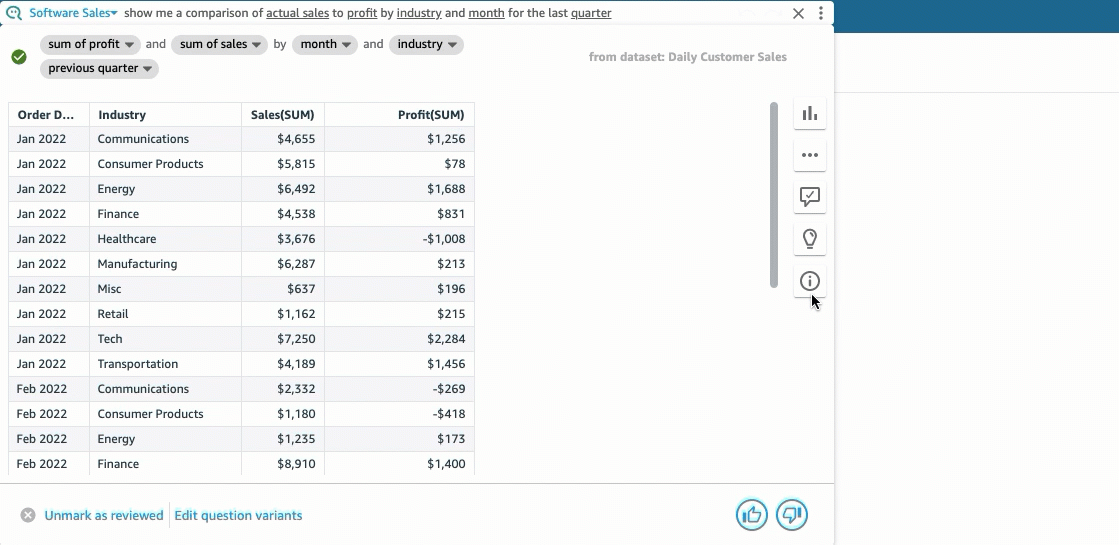Click the underlined month term in question
Image resolution: width=1119 pixels, height=545 pixels.
(486, 13)
